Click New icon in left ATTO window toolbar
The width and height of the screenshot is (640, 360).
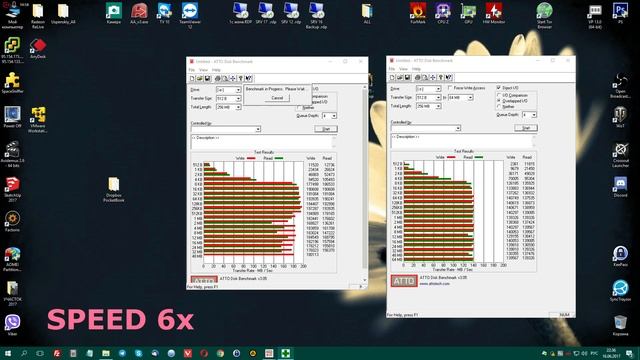point(192,78)
